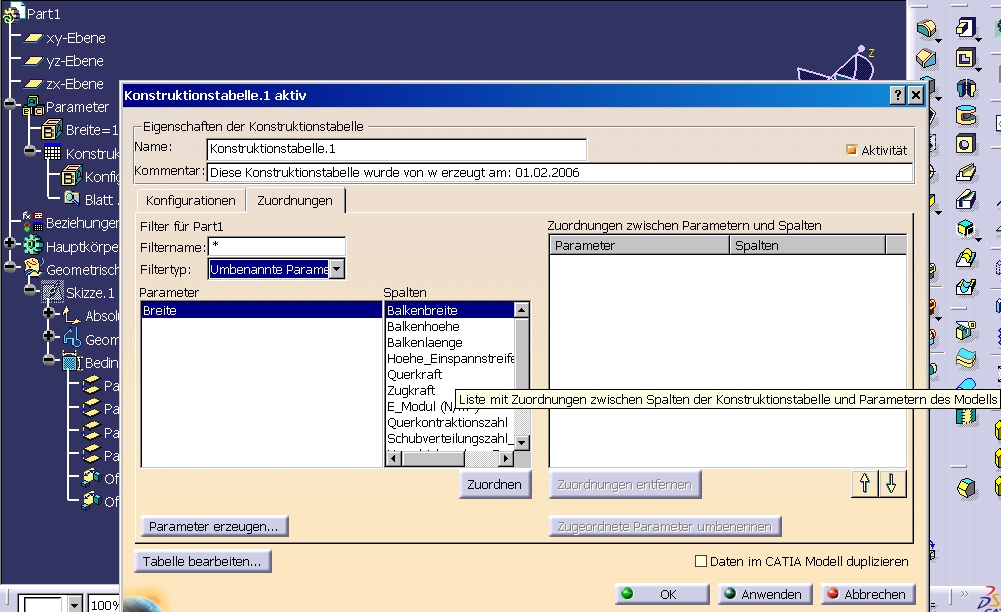Select Balkenlaenge in the Spalten list

(450, 343)
